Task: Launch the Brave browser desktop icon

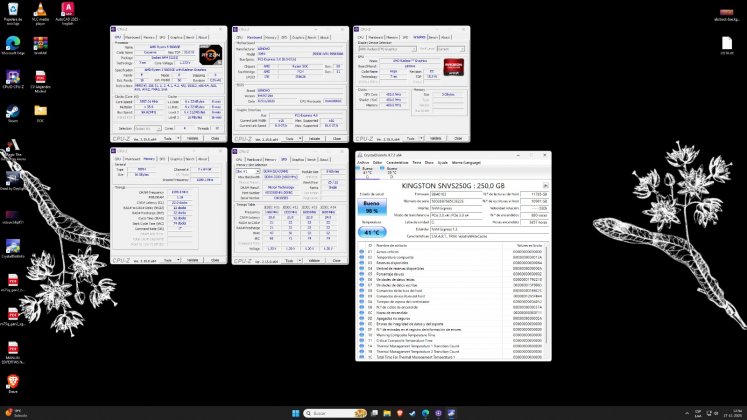Action: point(13,381)
